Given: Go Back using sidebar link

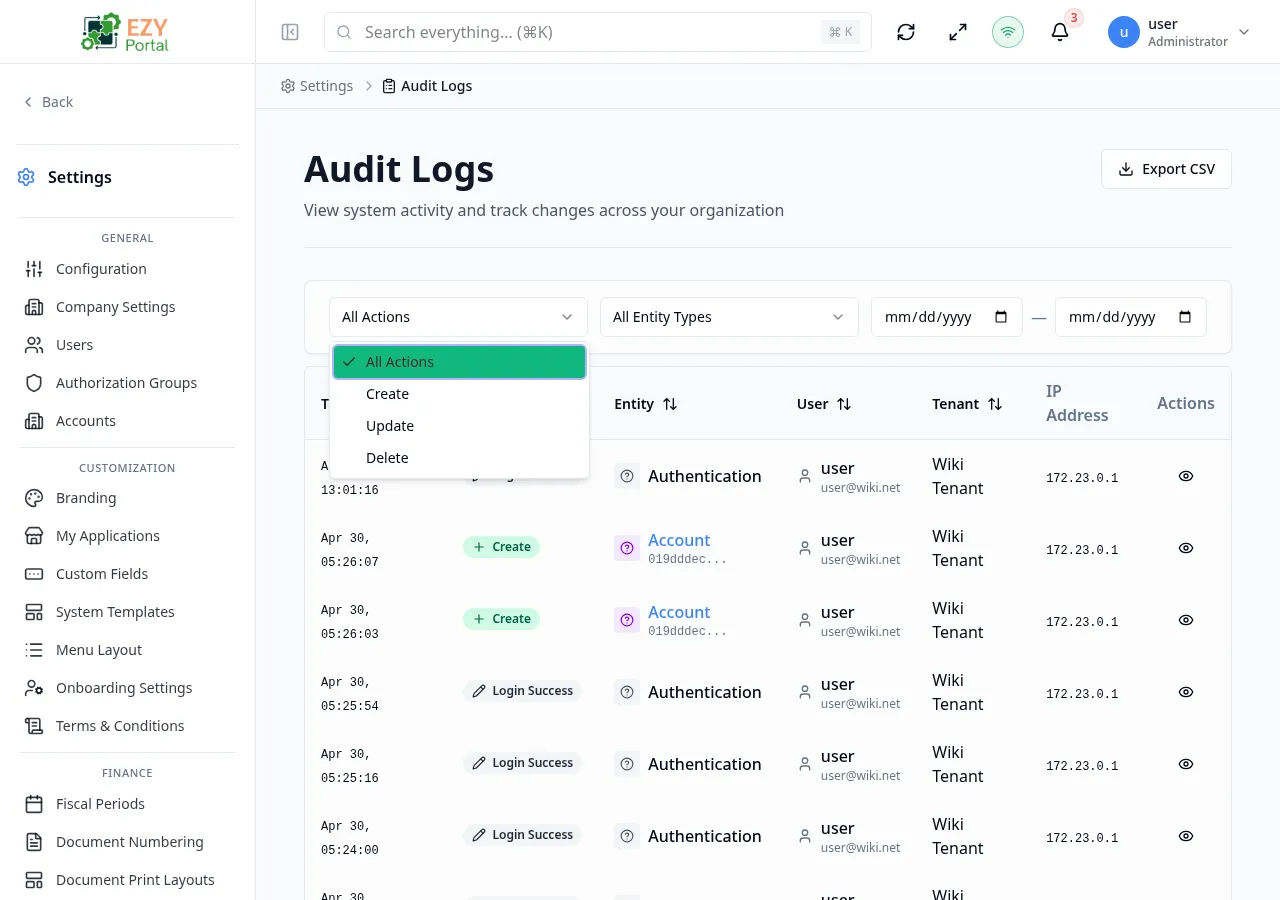Looking at the screenshot, I should tap(48, 102).
